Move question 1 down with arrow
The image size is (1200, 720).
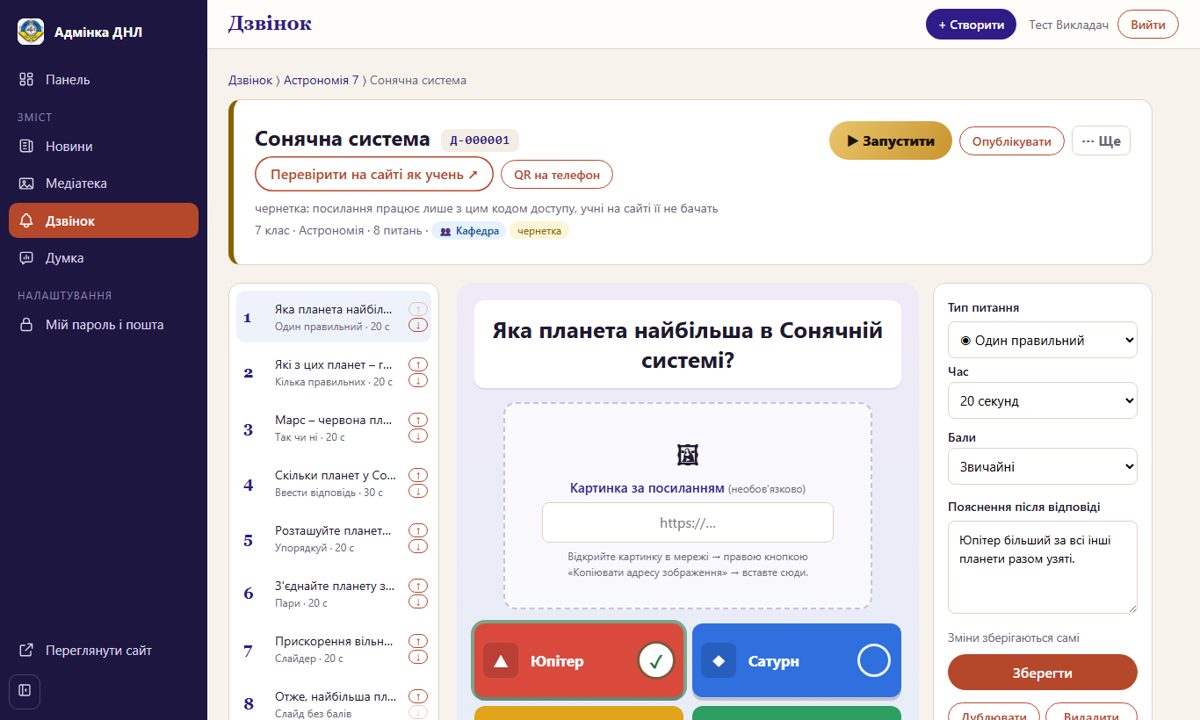[x=418, y=325]
